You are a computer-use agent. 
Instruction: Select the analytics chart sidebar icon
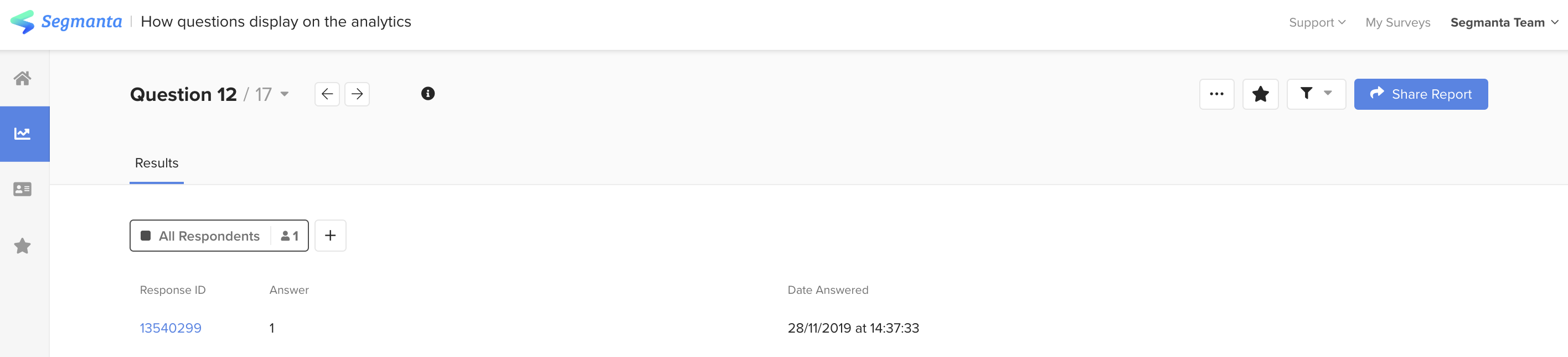[x=23, y=134]
